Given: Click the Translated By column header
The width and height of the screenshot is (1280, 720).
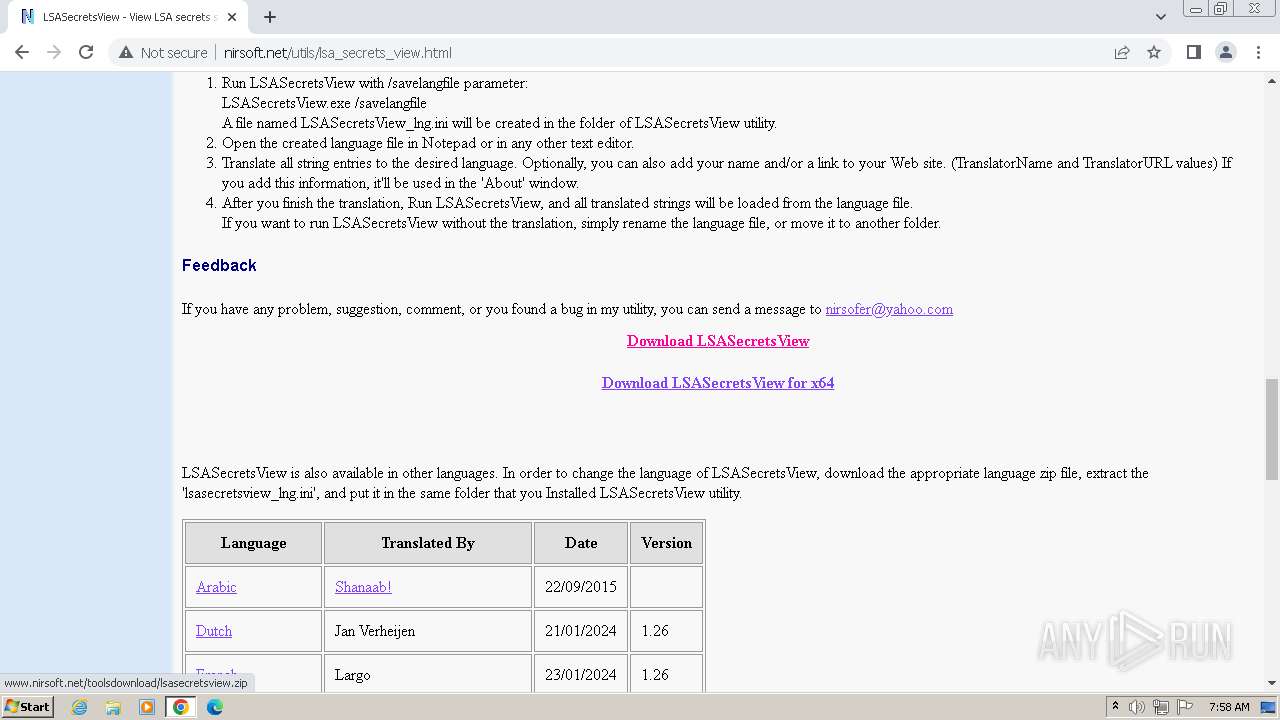Looking at the screenshot, I should 428,543.
